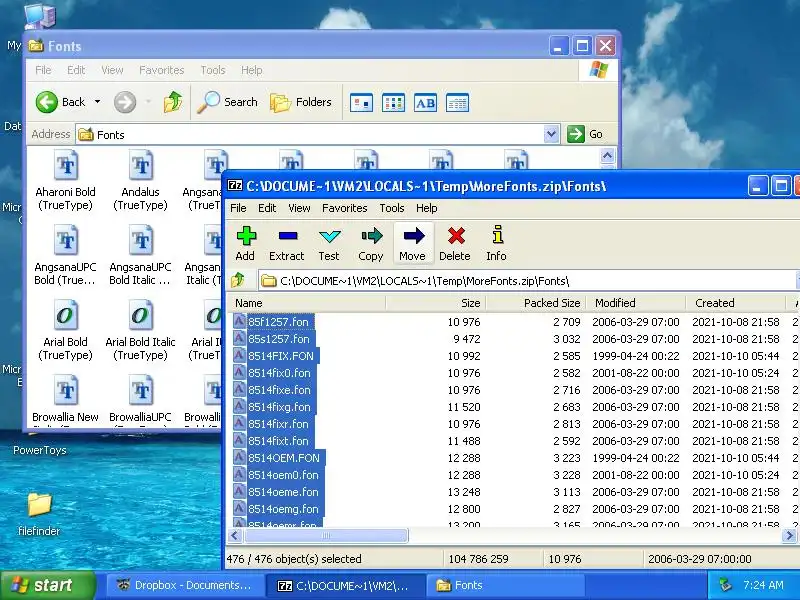Switch Fonts window to List view
This screenshot has width=800, height=600.
click(393, 103)
